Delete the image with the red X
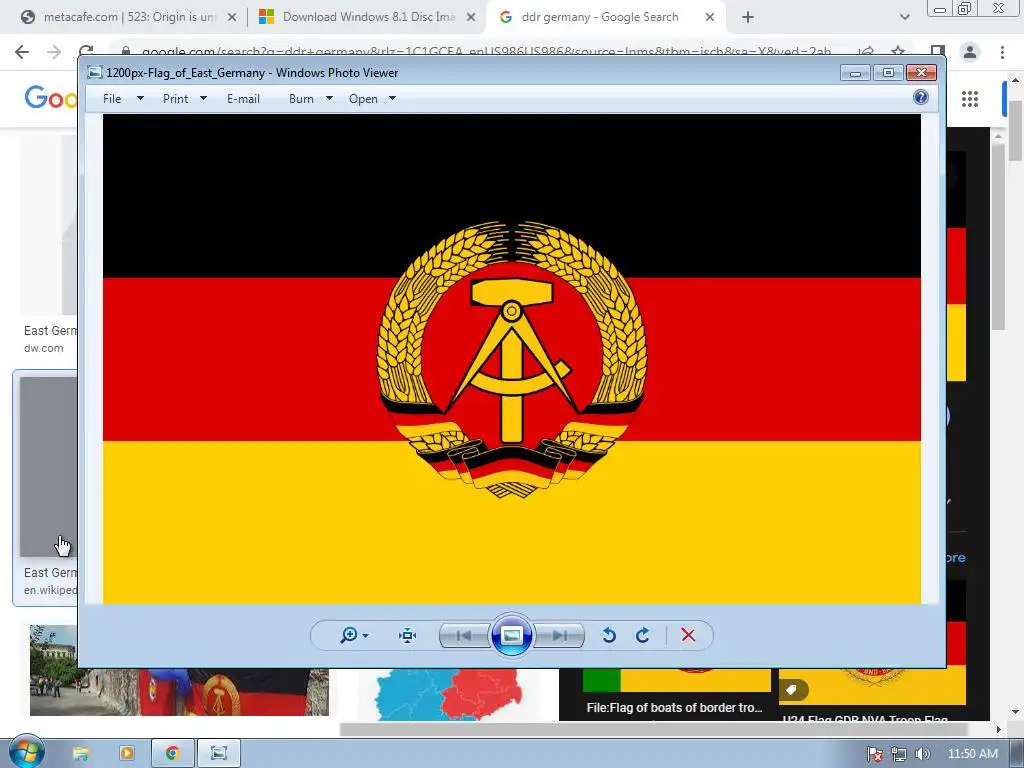The image size is (1024, 768). point(688,635)
